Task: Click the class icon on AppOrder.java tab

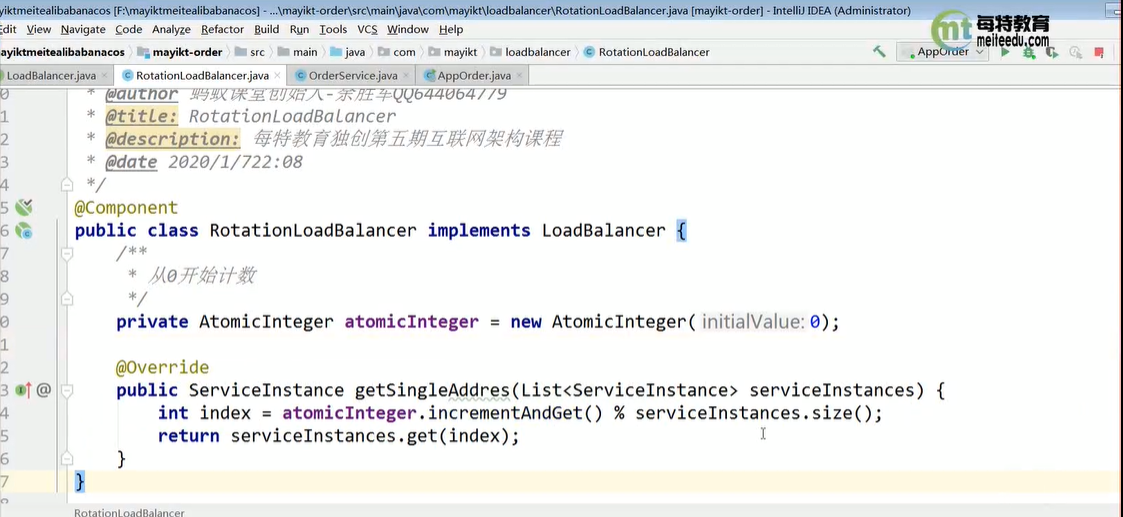Action: pos(430,75)
